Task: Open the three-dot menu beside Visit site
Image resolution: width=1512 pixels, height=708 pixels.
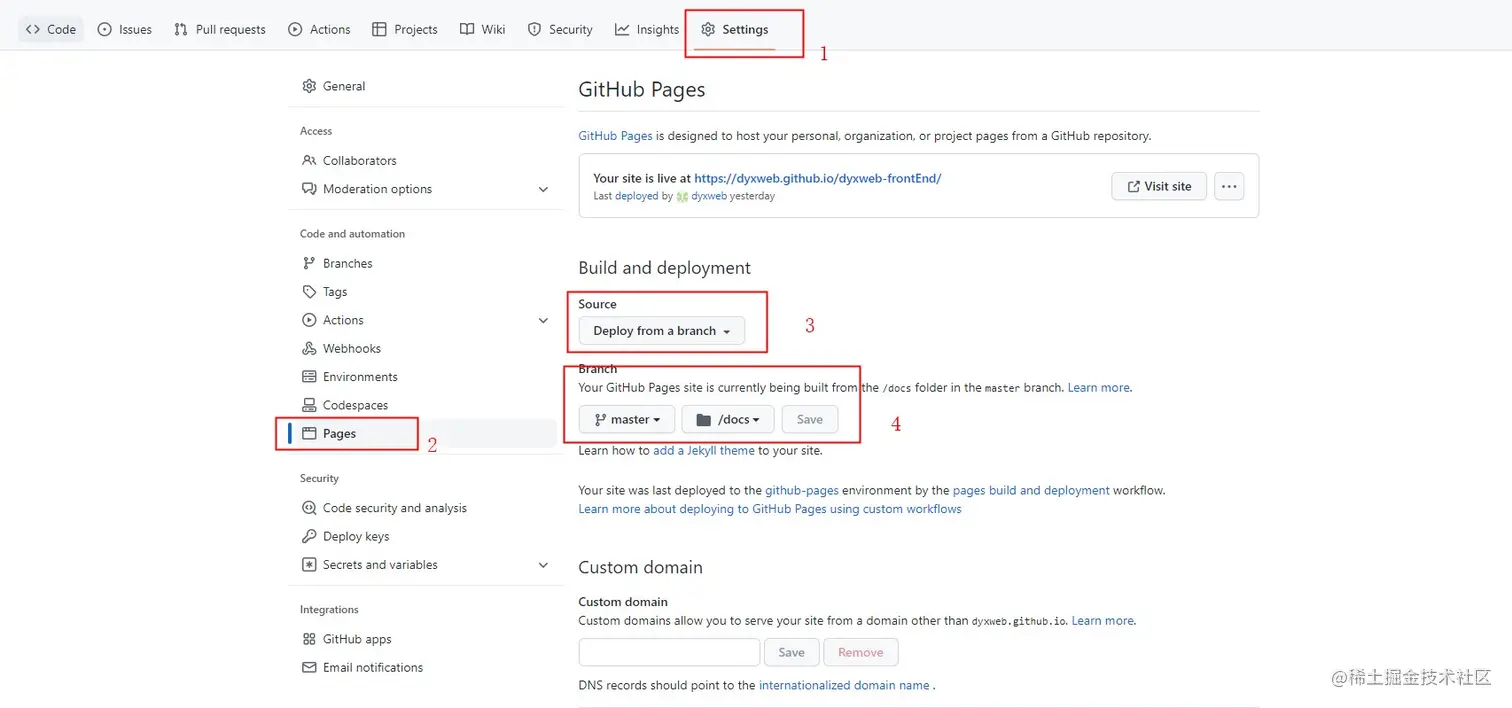Action: click(x=1229, y=186)
